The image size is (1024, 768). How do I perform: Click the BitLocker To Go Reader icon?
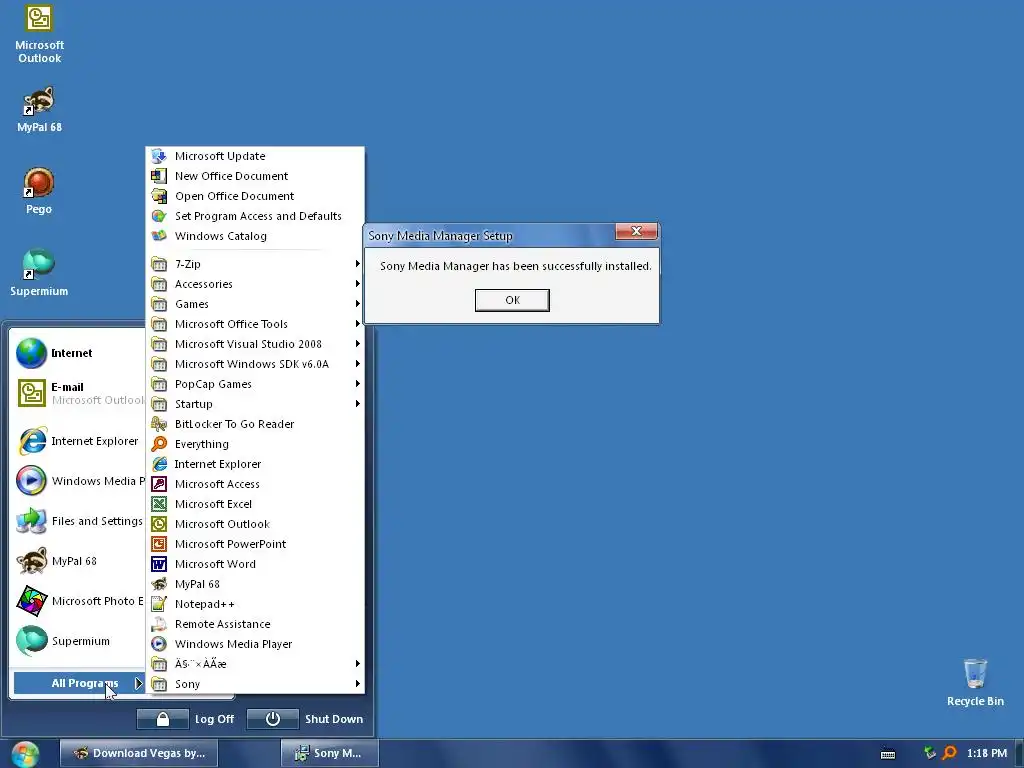(159, 424)
